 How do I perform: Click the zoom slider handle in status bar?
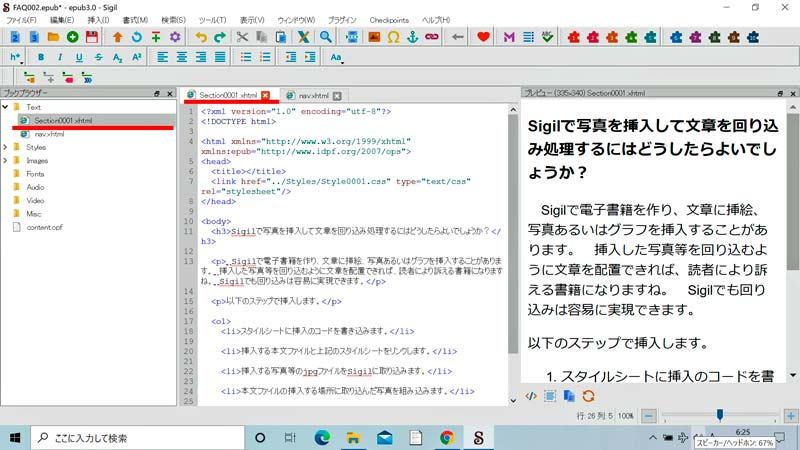coord(719,414)
